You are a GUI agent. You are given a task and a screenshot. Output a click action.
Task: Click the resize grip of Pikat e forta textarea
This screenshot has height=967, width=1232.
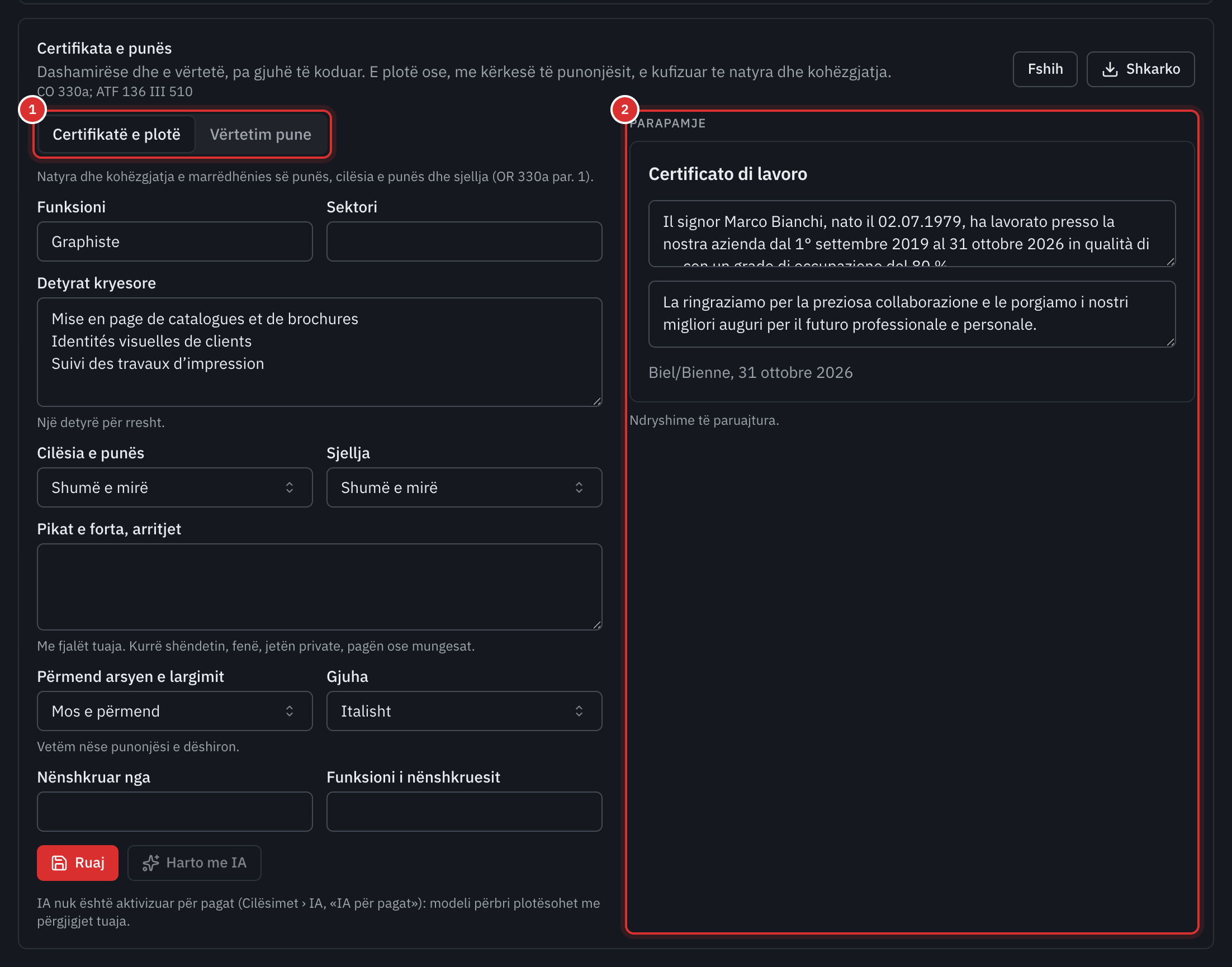(597, 625)
